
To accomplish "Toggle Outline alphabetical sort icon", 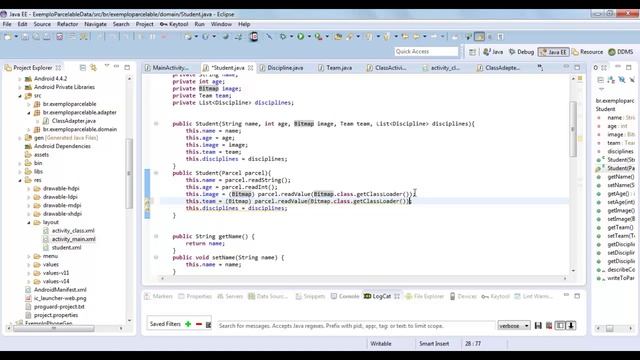I will coord(611,80).
